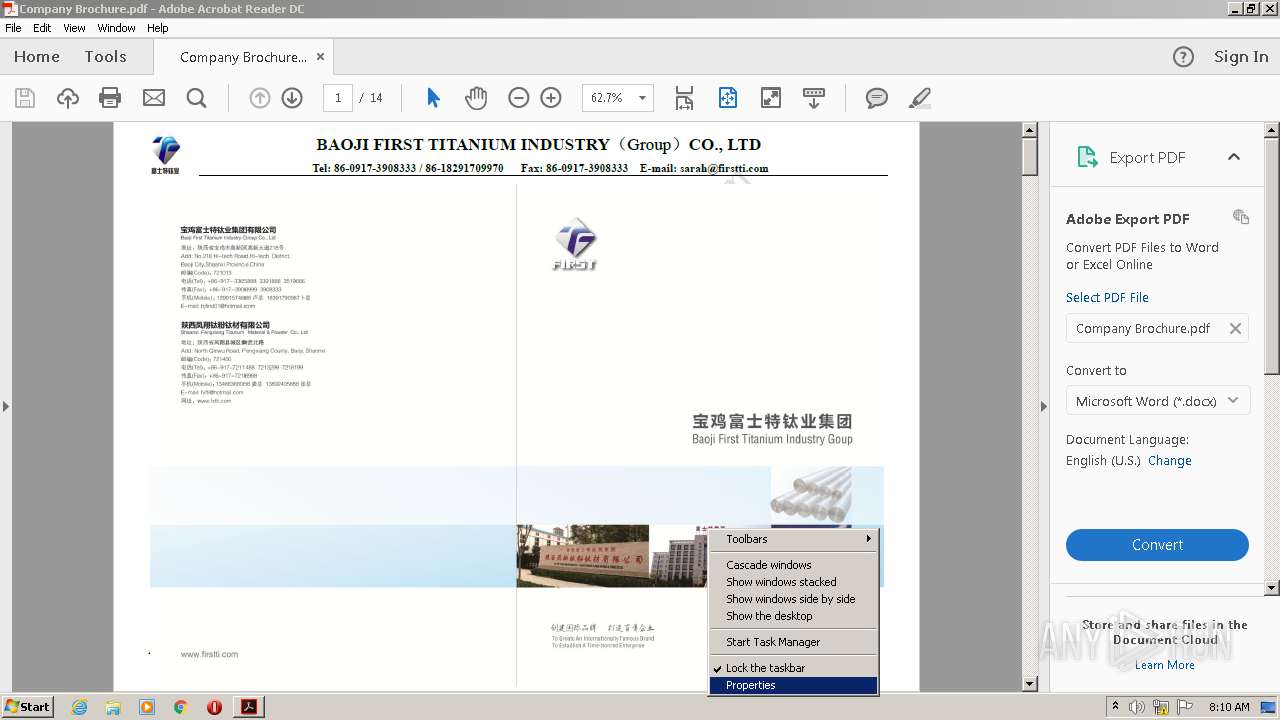Click the volume speaker tray icon
The height and width of the screenshot is (720, 1280).
[x=1137, y=707]
